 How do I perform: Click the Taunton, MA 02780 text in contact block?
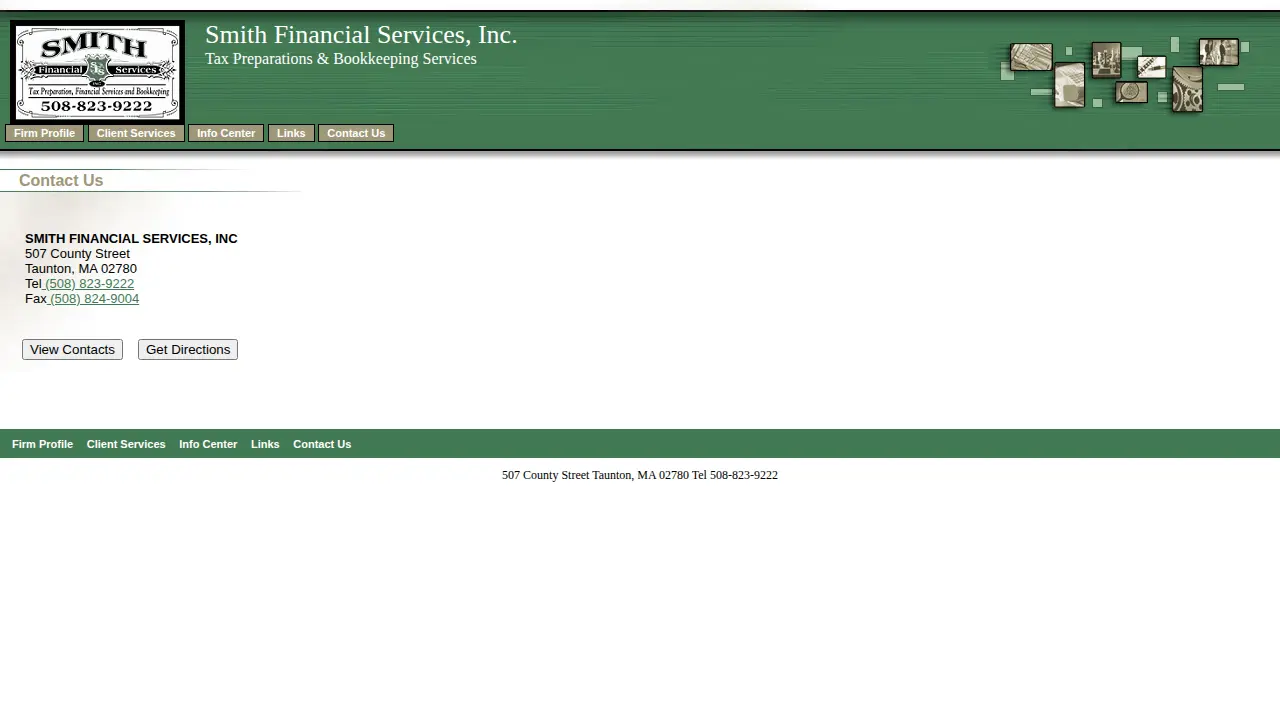click(81, 269)
